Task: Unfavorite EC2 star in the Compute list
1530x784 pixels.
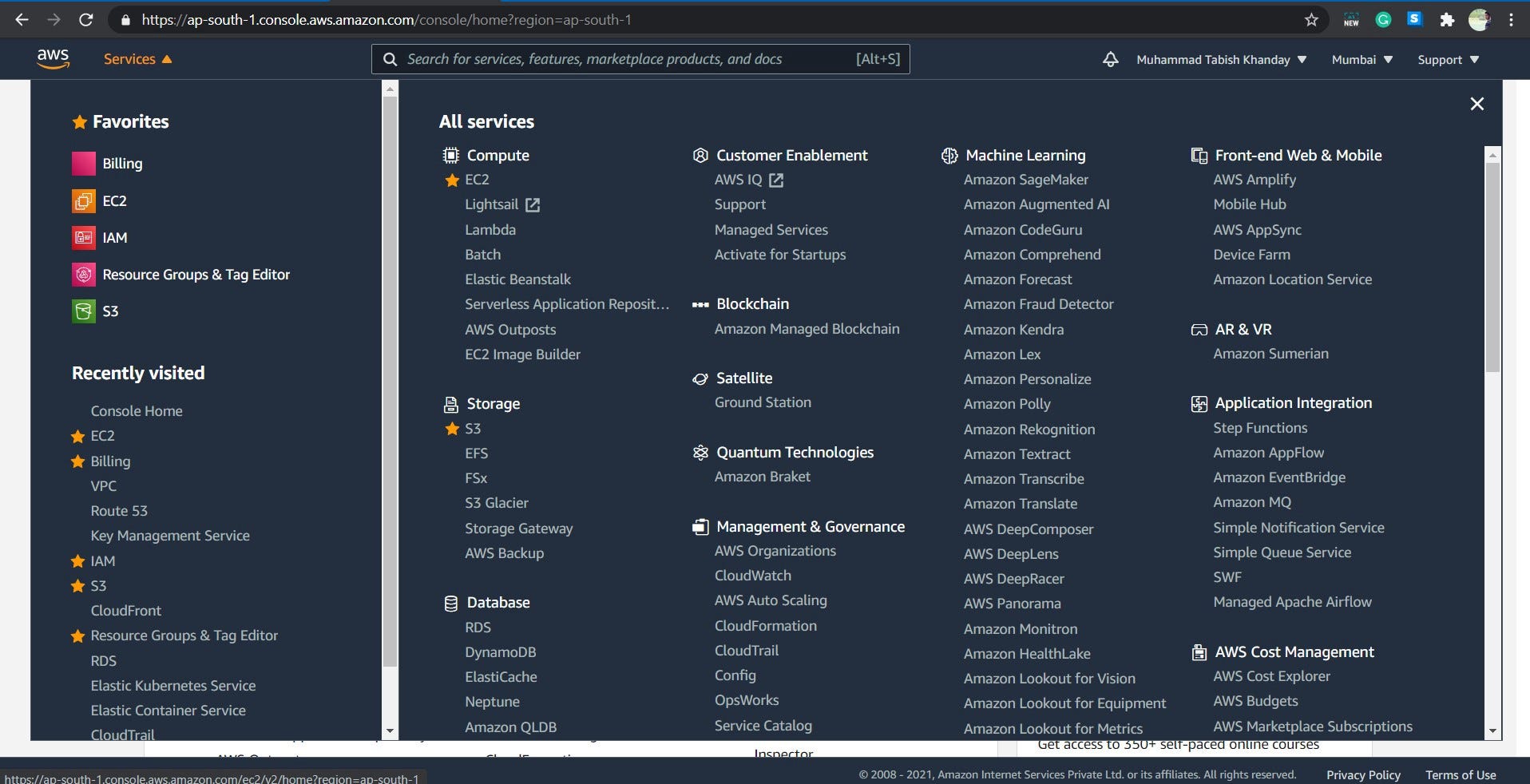Action: [x=452, y=180]
